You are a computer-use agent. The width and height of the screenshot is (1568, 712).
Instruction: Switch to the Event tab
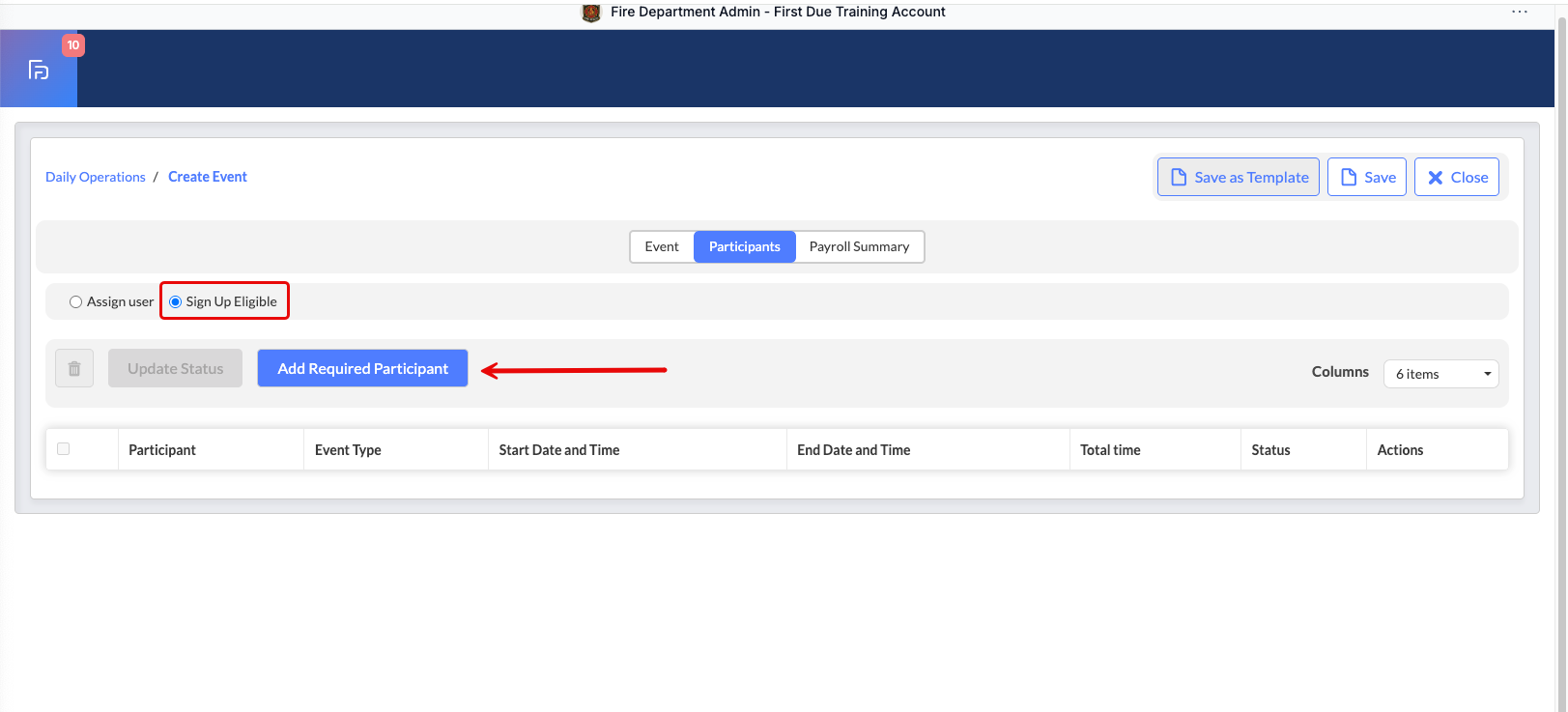point(662,246)
